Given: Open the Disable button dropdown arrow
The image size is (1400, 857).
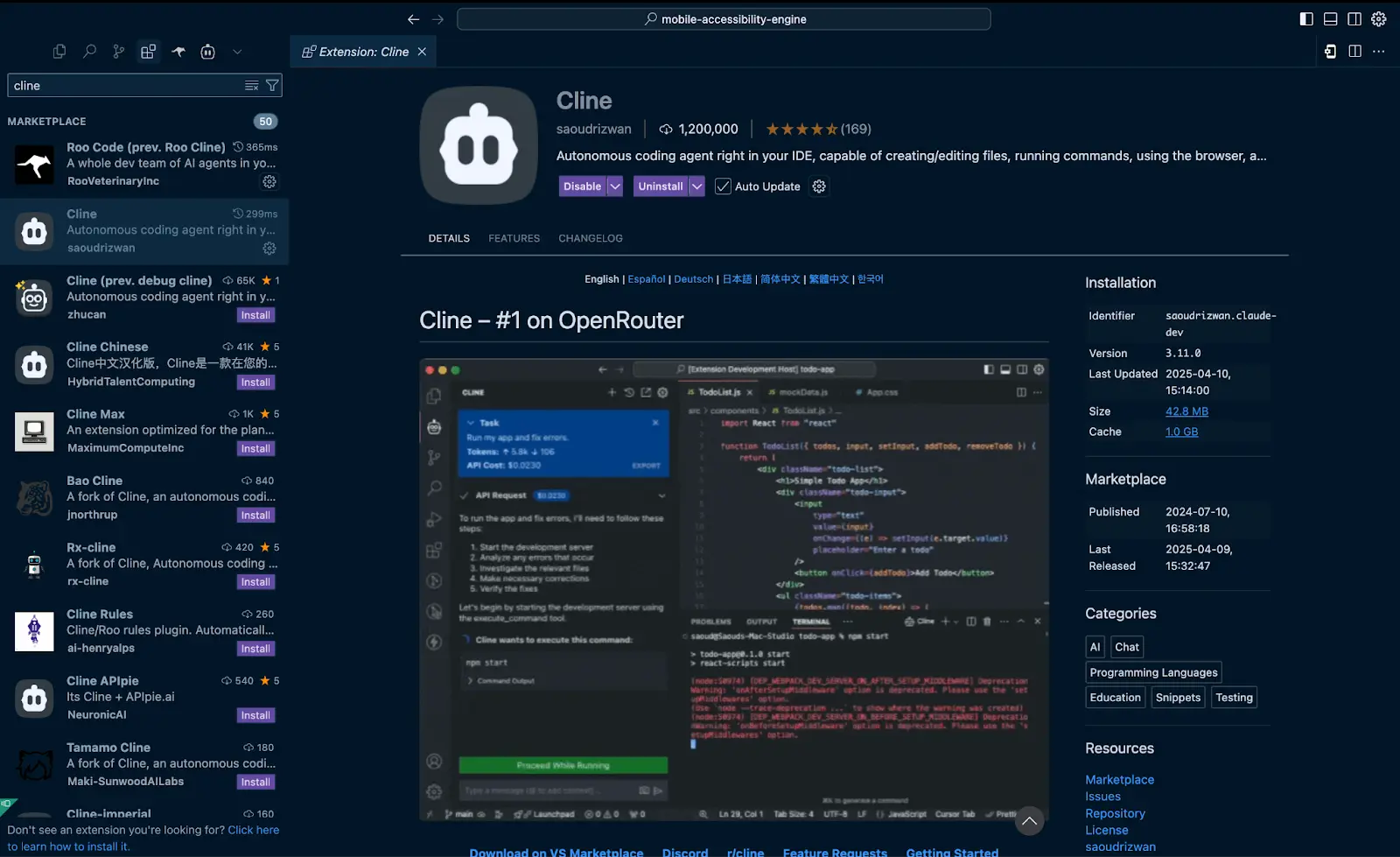Looking at the screenshot, I should pyautogui.click(x=614, y=186).
